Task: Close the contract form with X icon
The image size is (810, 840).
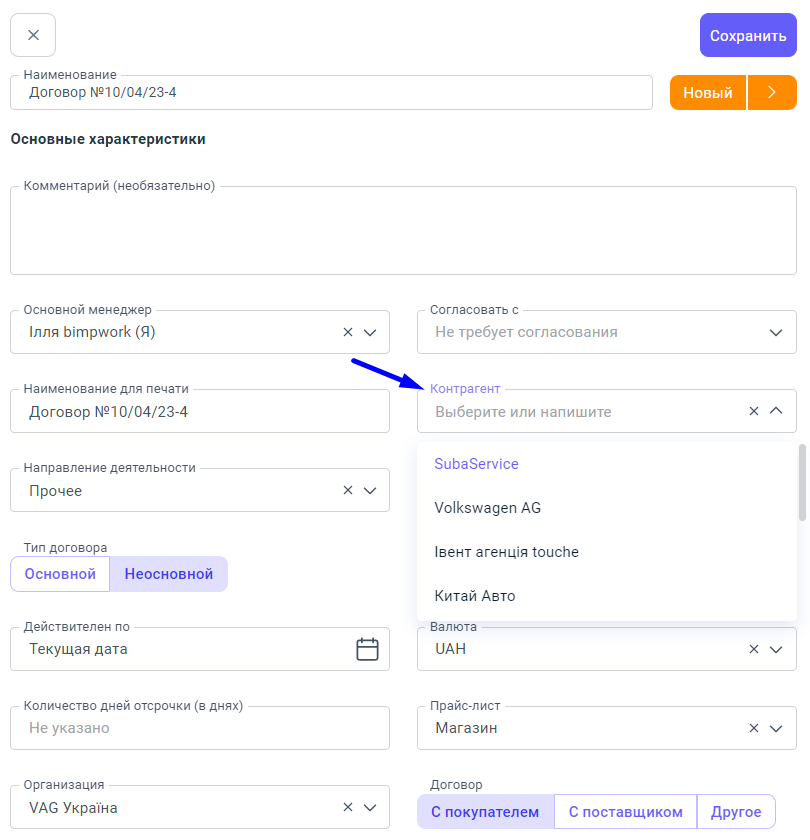Action: [x=33, y=35]
